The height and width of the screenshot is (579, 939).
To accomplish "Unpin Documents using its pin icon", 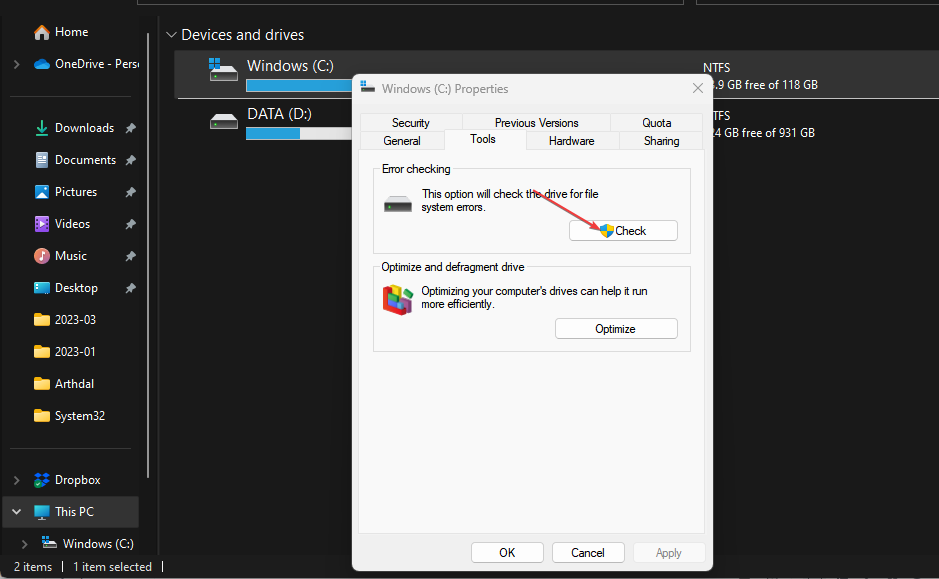I will (x=131, y=160).
